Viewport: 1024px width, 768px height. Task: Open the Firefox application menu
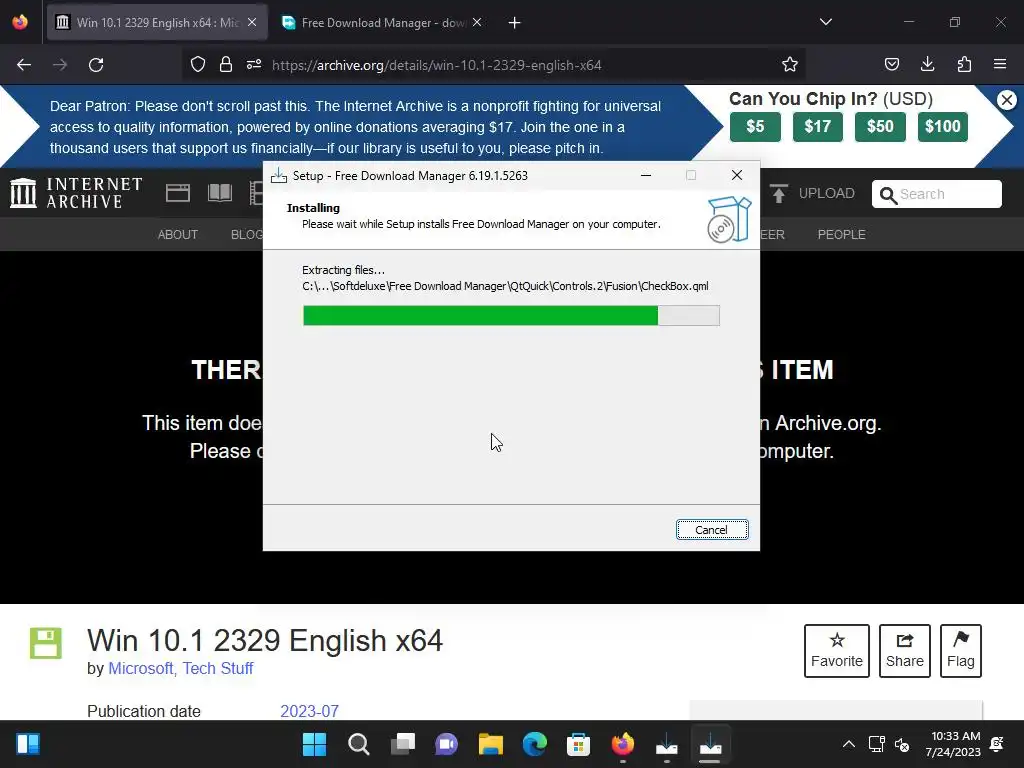coord(1000,65)
